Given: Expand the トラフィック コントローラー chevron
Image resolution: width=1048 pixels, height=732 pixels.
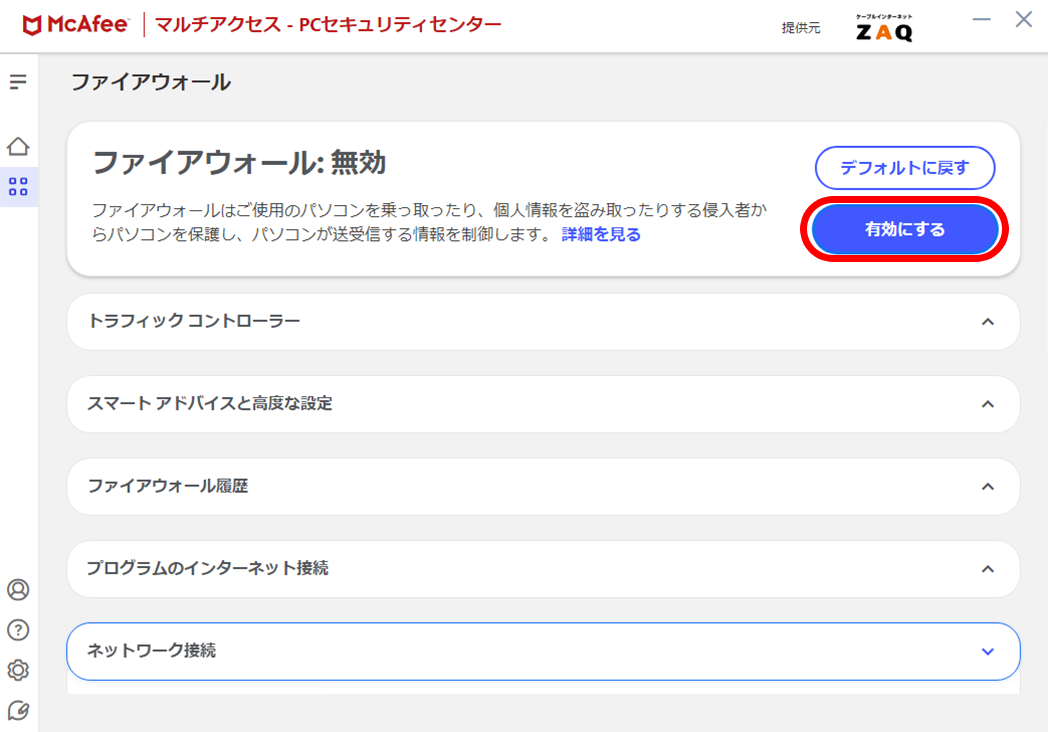Looking at the screenshot, I should [x=987, y=322].
